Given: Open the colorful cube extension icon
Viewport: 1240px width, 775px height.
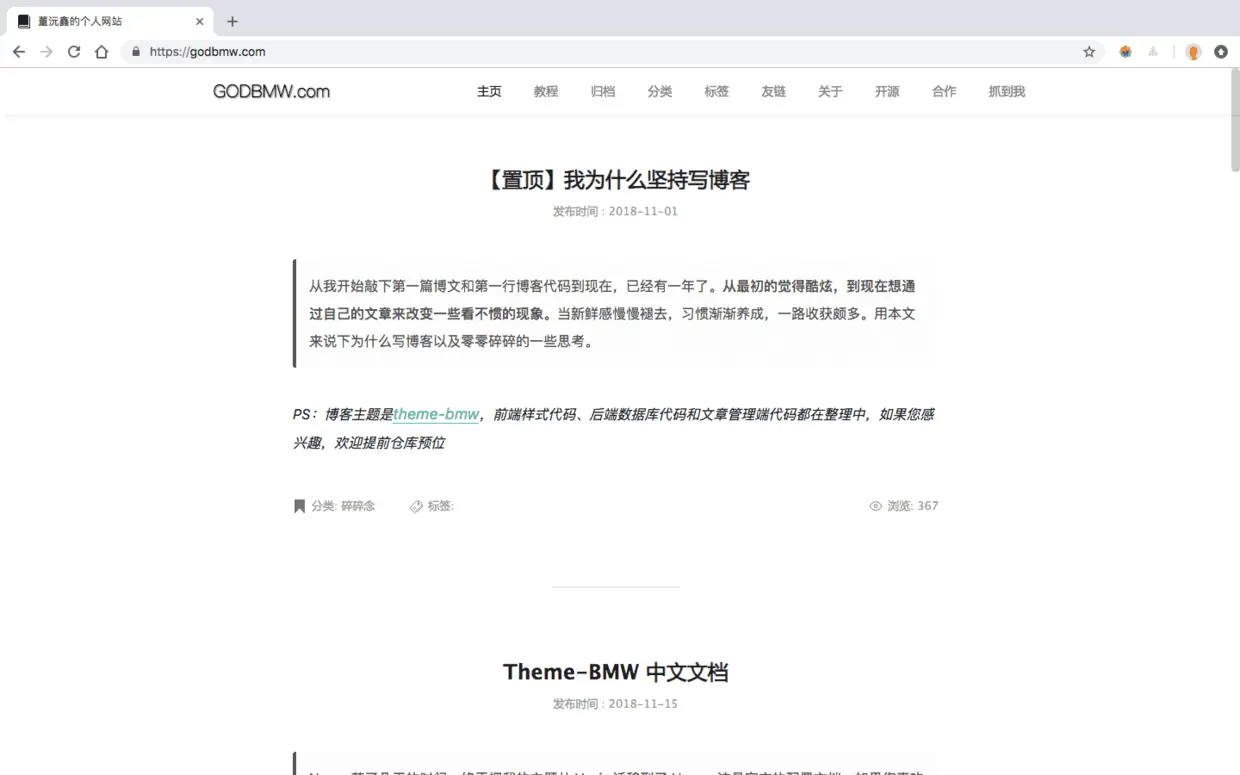Looking at the screenshot, I should pyautogui.click(x=1125, y=52).
